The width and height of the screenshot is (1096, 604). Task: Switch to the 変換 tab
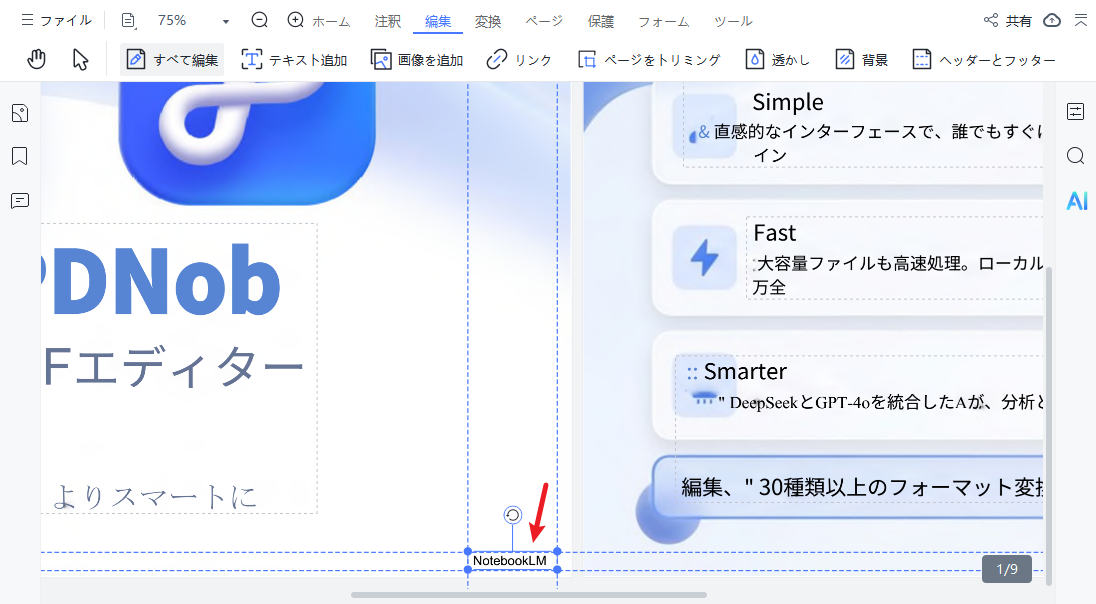[x=488, y=20]
